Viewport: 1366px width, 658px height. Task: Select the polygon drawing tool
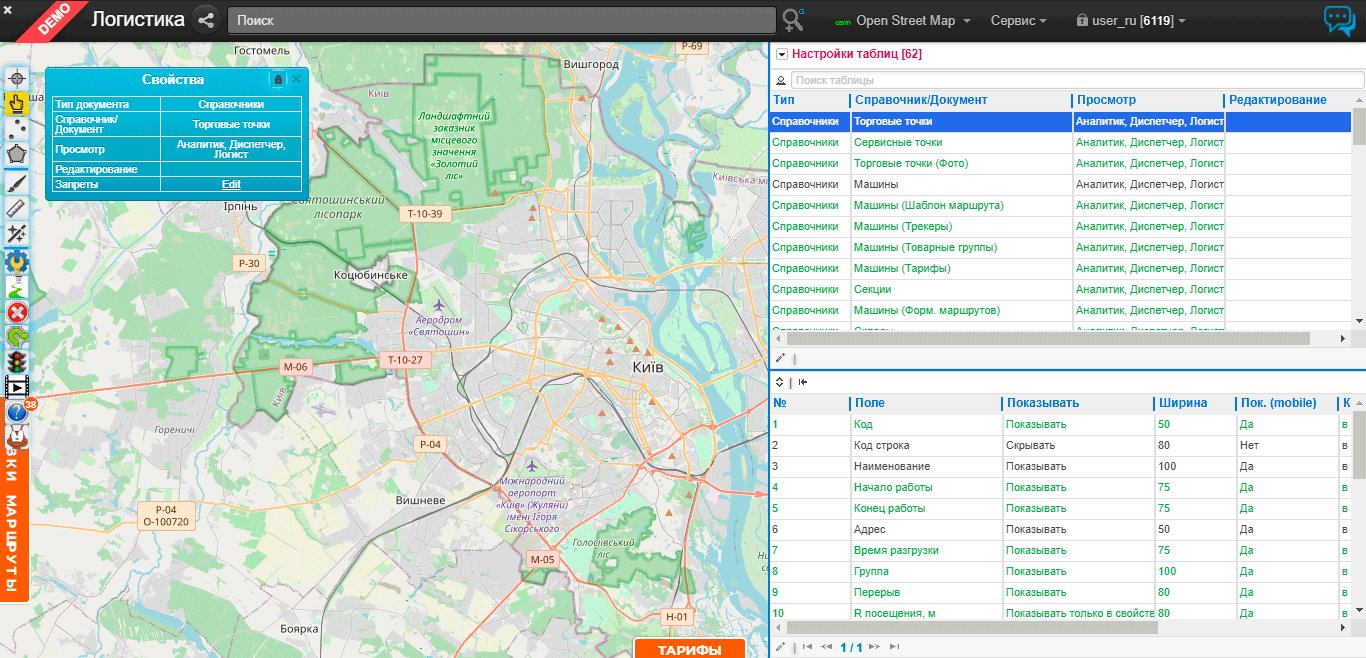click(x=16, y=155)
